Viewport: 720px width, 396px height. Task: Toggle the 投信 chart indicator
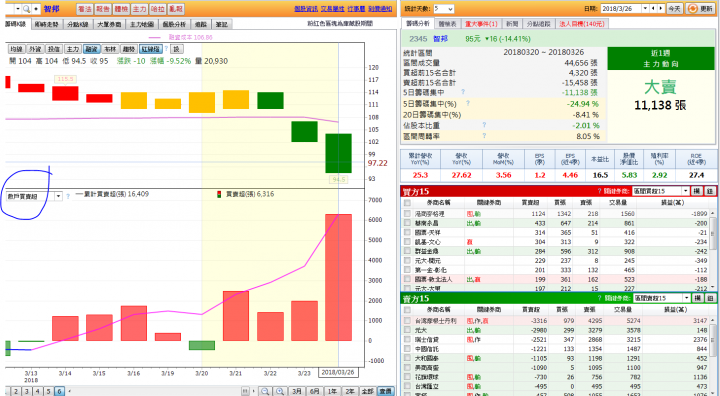54,49
